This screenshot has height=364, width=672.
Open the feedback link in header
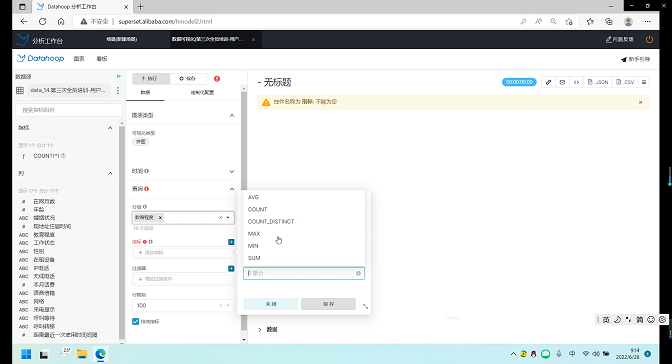(x=619, y=39)
